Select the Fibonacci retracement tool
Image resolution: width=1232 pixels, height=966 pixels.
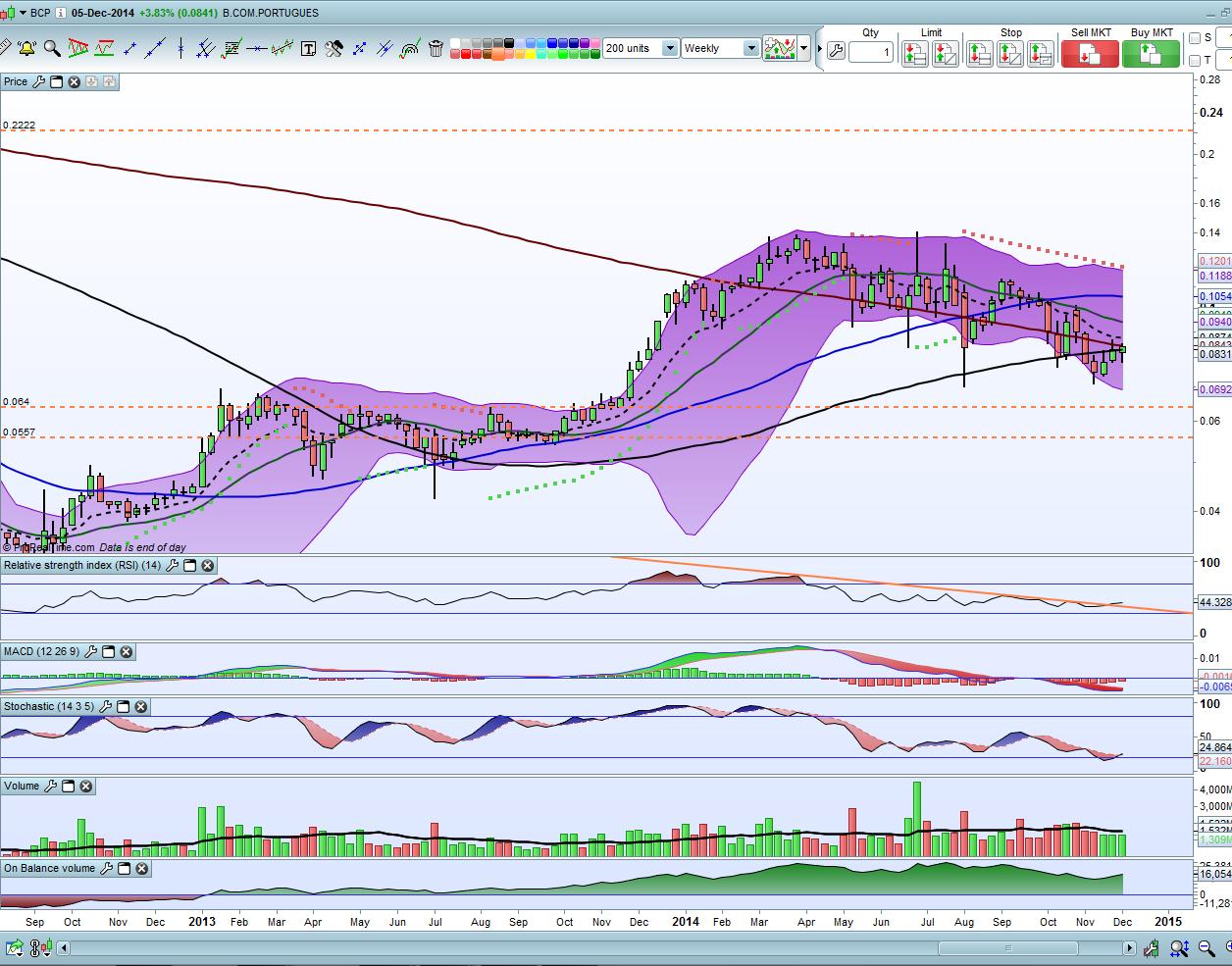pyautogui.click(x=231, y=48)
